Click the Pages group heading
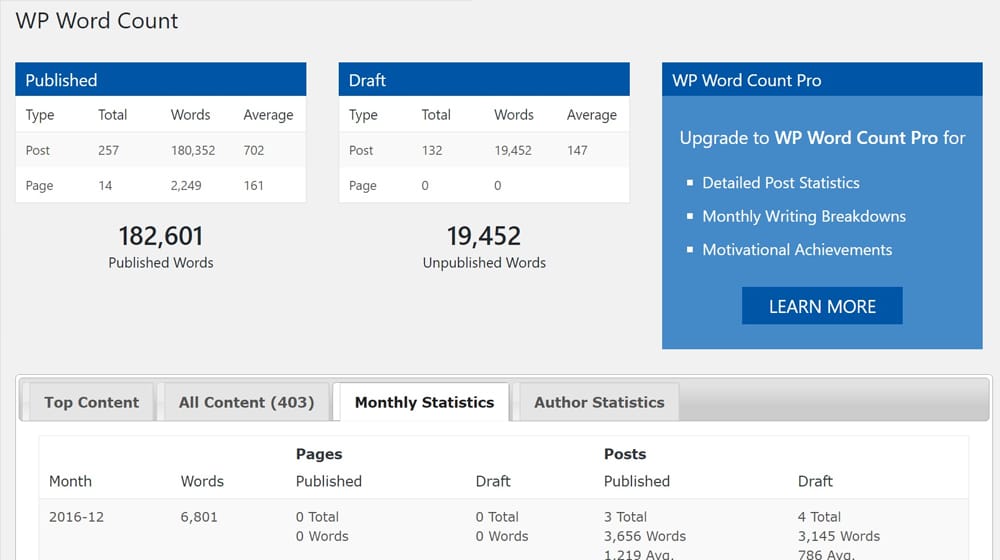The height and width of the screenshot is (560, 1000). coord(319,454)
